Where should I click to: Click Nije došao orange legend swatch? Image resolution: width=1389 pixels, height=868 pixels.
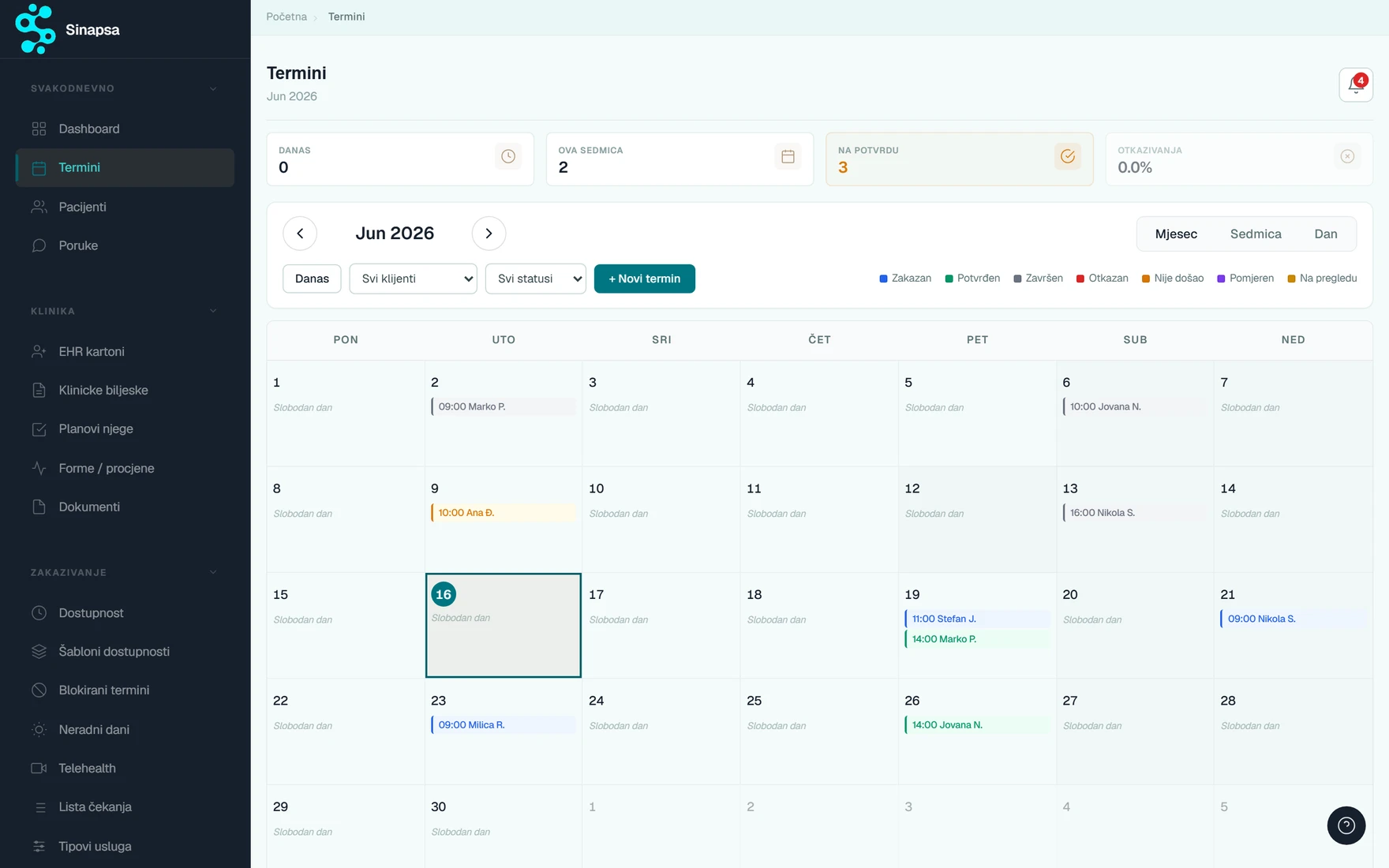1146,279
